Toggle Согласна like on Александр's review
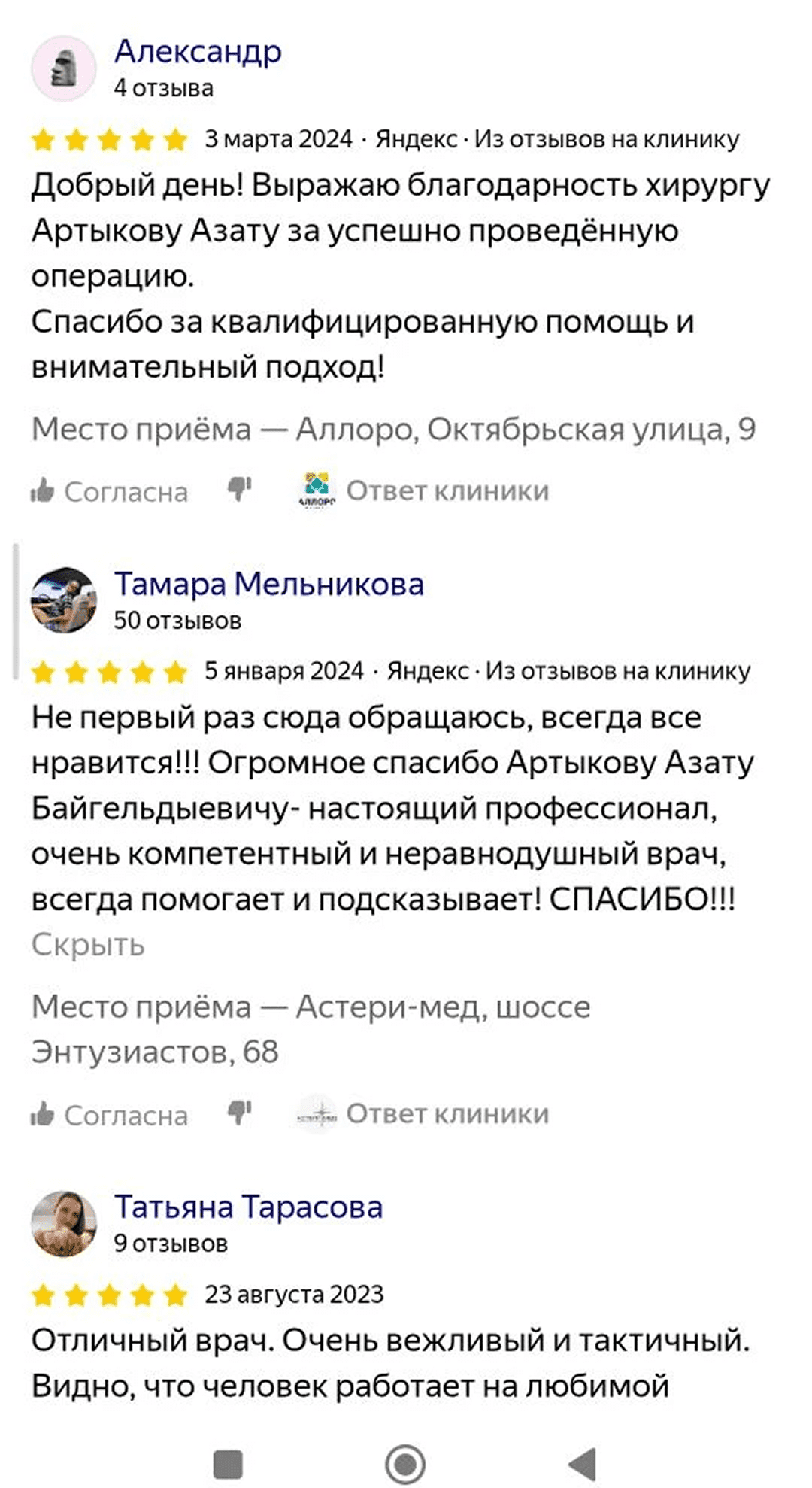 (110, 492)
